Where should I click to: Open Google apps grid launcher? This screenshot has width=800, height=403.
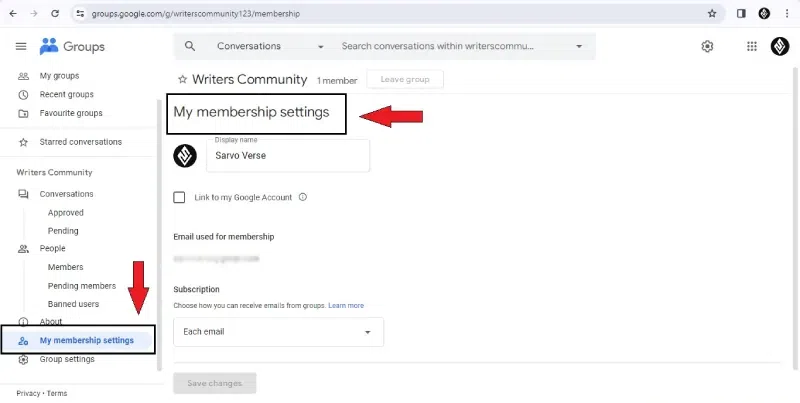coord(752,46)
